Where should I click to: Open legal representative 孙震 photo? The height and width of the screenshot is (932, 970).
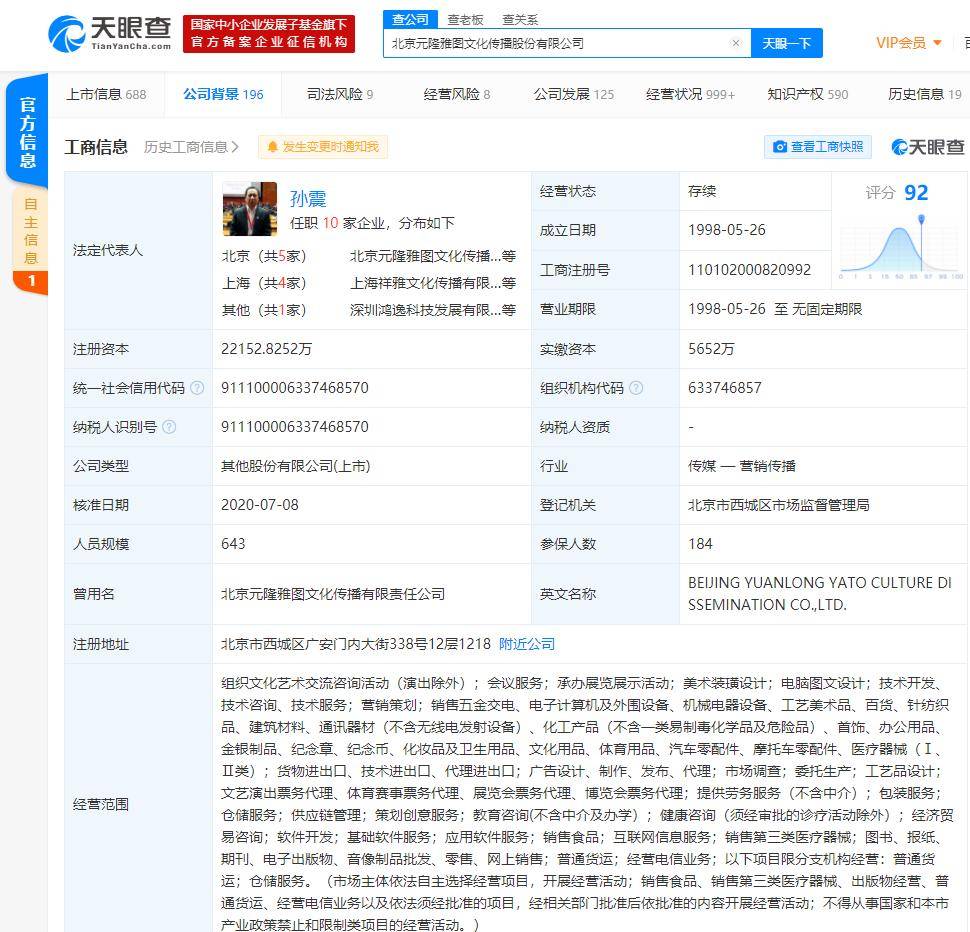pyautogui.click(x=250, y=208)
